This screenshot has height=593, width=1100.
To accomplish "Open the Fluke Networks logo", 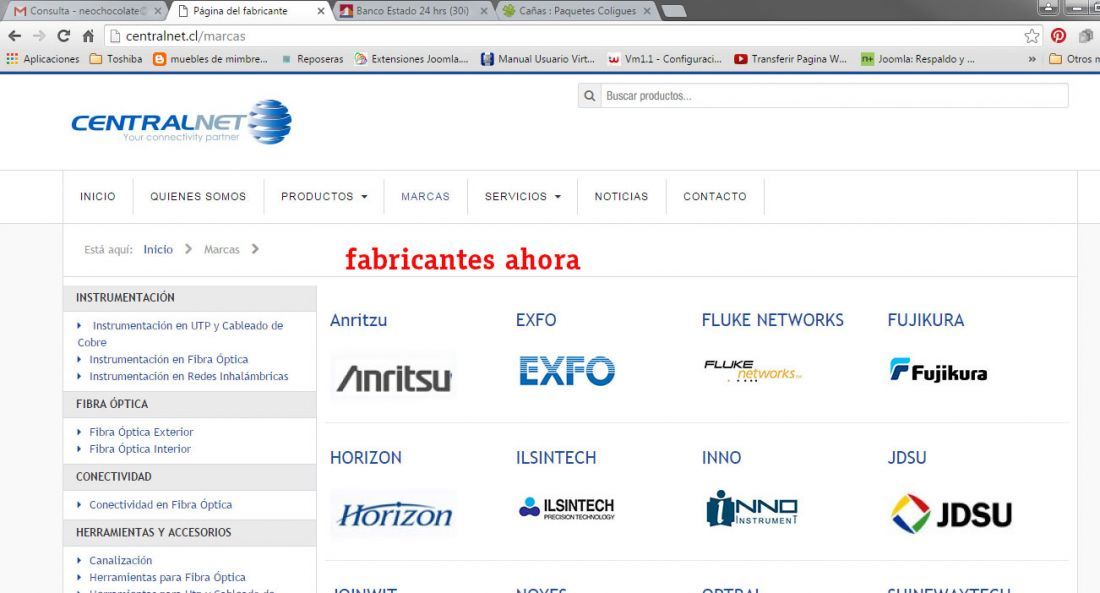I will (752, 371).
